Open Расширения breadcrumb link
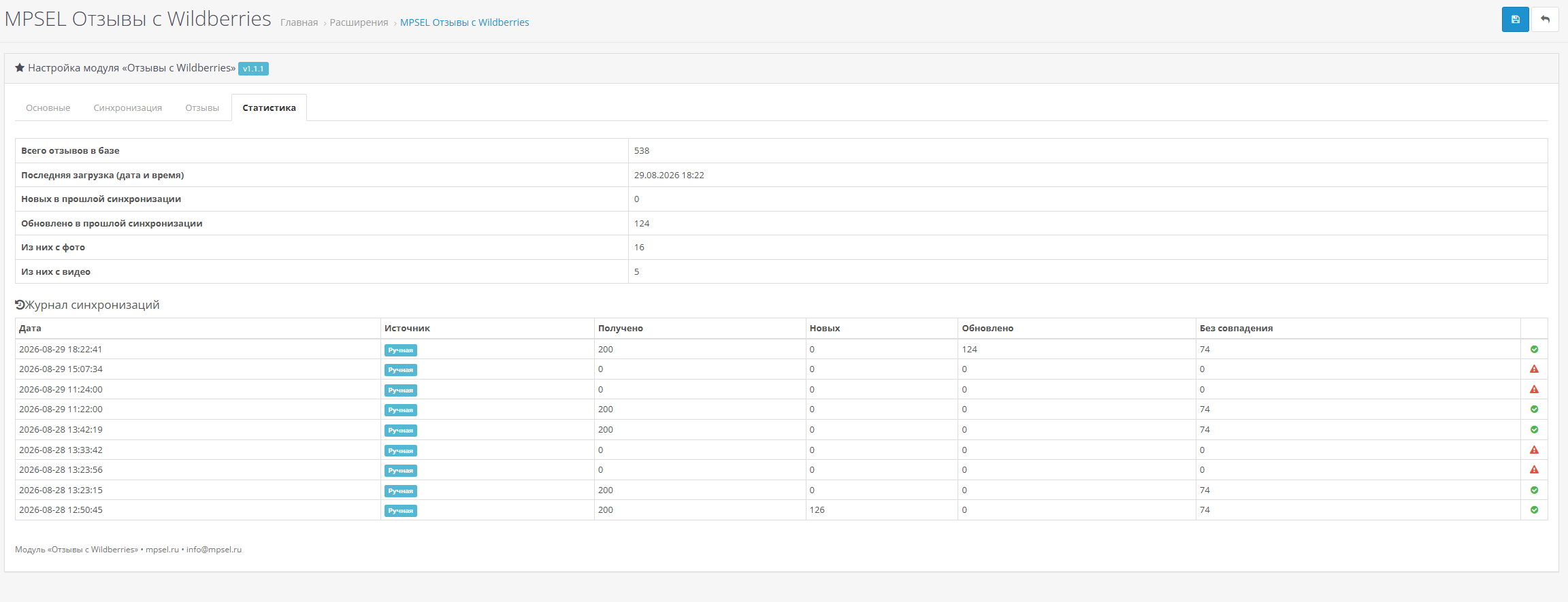The height and width of the screenshot is (602, 1568). click(359, 22)
